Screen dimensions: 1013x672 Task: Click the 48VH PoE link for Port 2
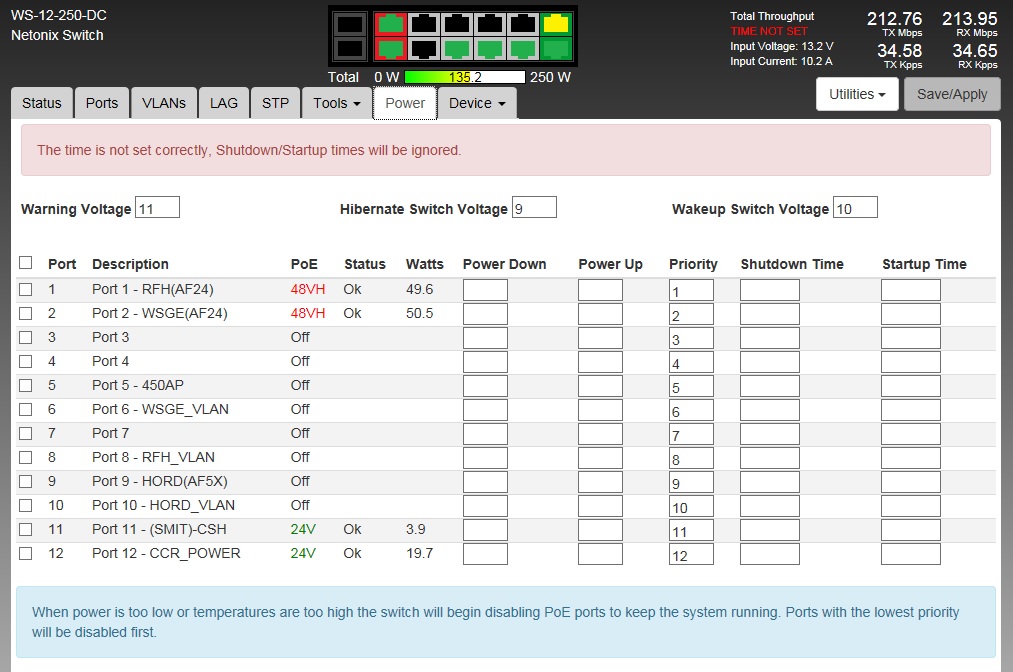(308, 313)
